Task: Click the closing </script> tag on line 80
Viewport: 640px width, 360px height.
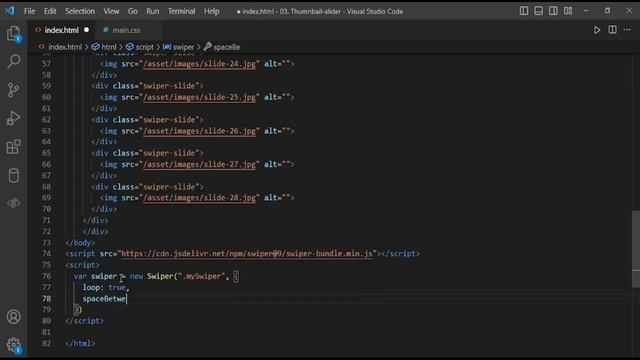Action: 84,321
